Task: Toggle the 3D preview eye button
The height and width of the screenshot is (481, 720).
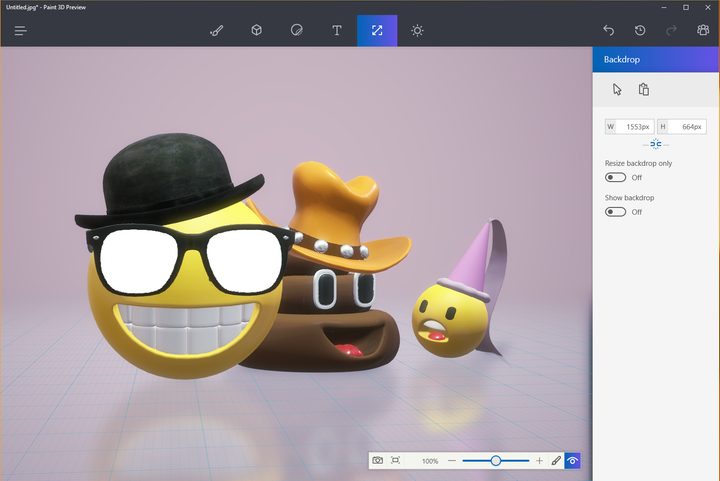Action: [x=572, y=460]
